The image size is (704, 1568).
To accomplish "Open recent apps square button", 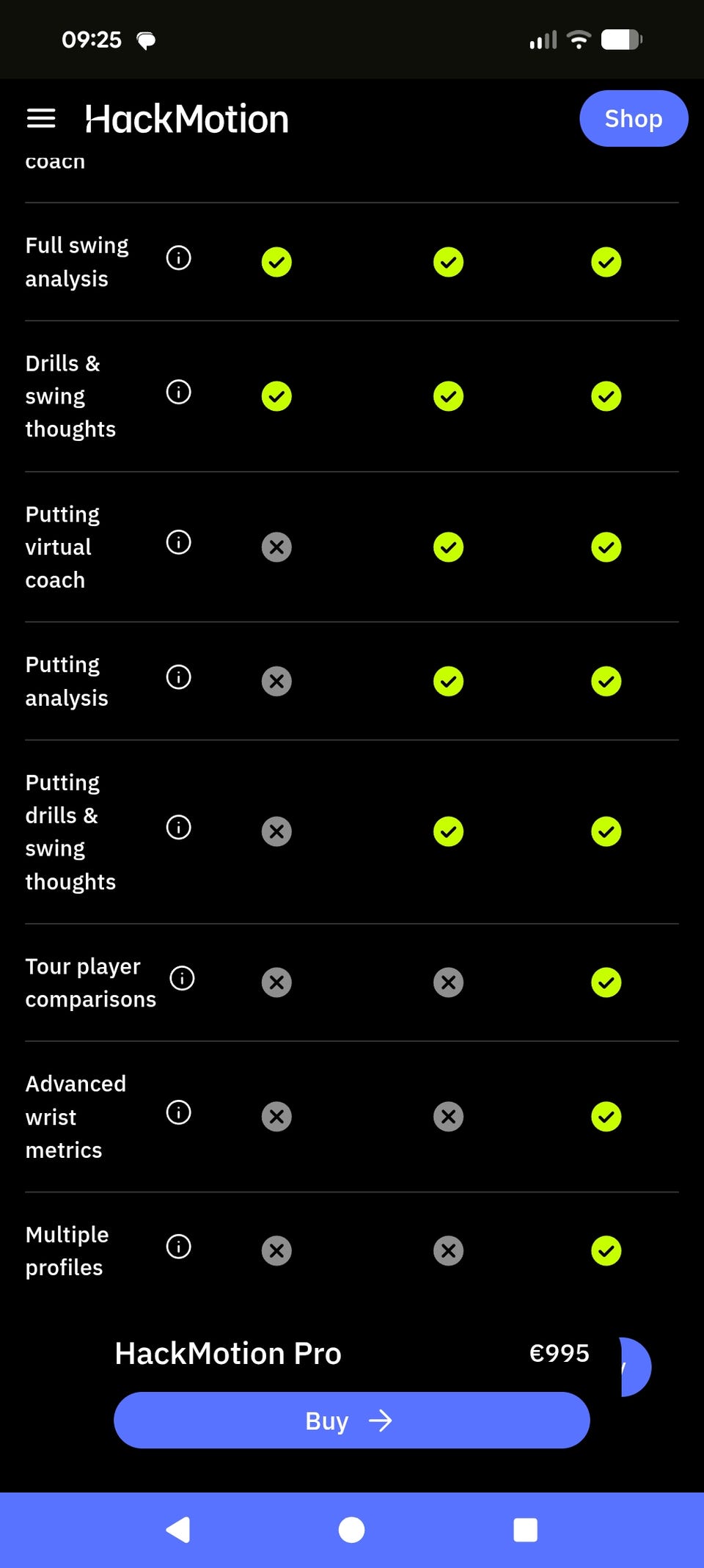I will coord(525,1530).
